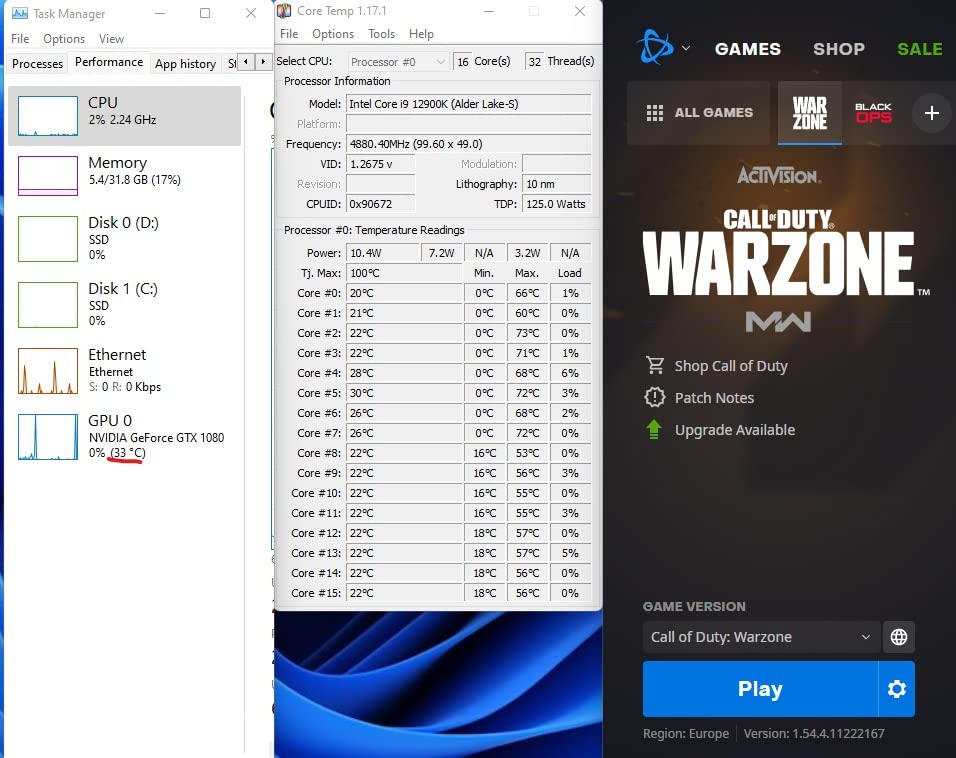
Task: Select the CPU performance graph thumbnail
Action: tap(48, 115)
